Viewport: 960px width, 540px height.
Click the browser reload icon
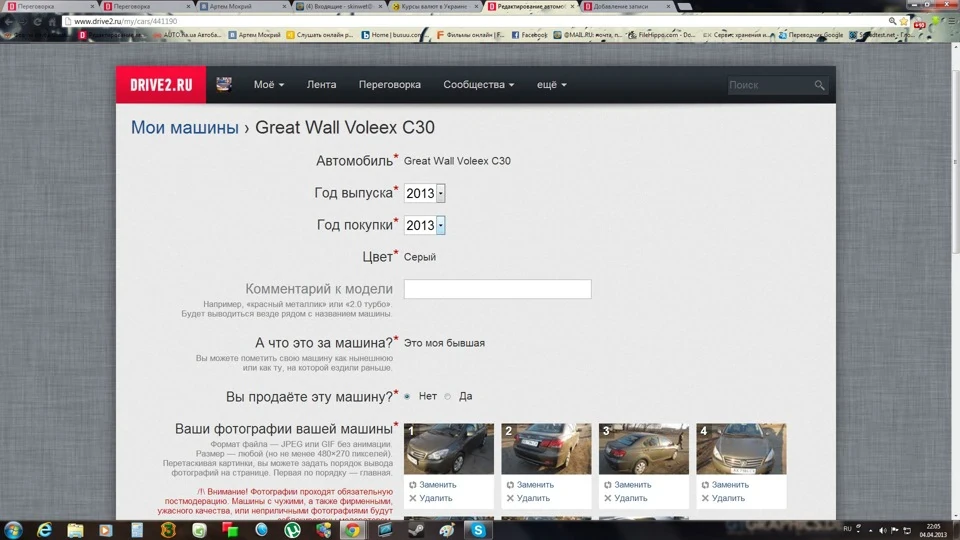coord(37,21)
